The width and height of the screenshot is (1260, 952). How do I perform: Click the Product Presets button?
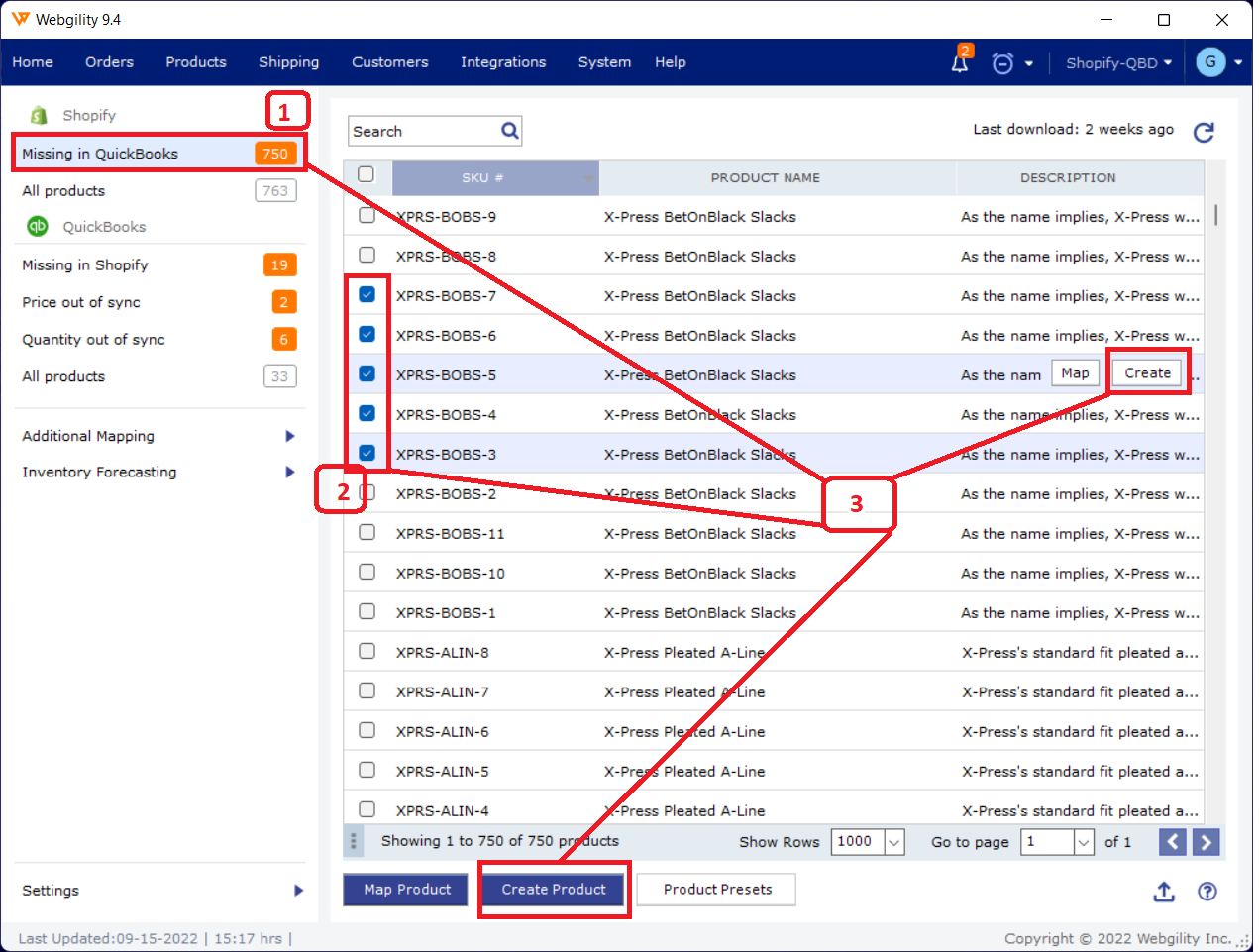[717, 890]
